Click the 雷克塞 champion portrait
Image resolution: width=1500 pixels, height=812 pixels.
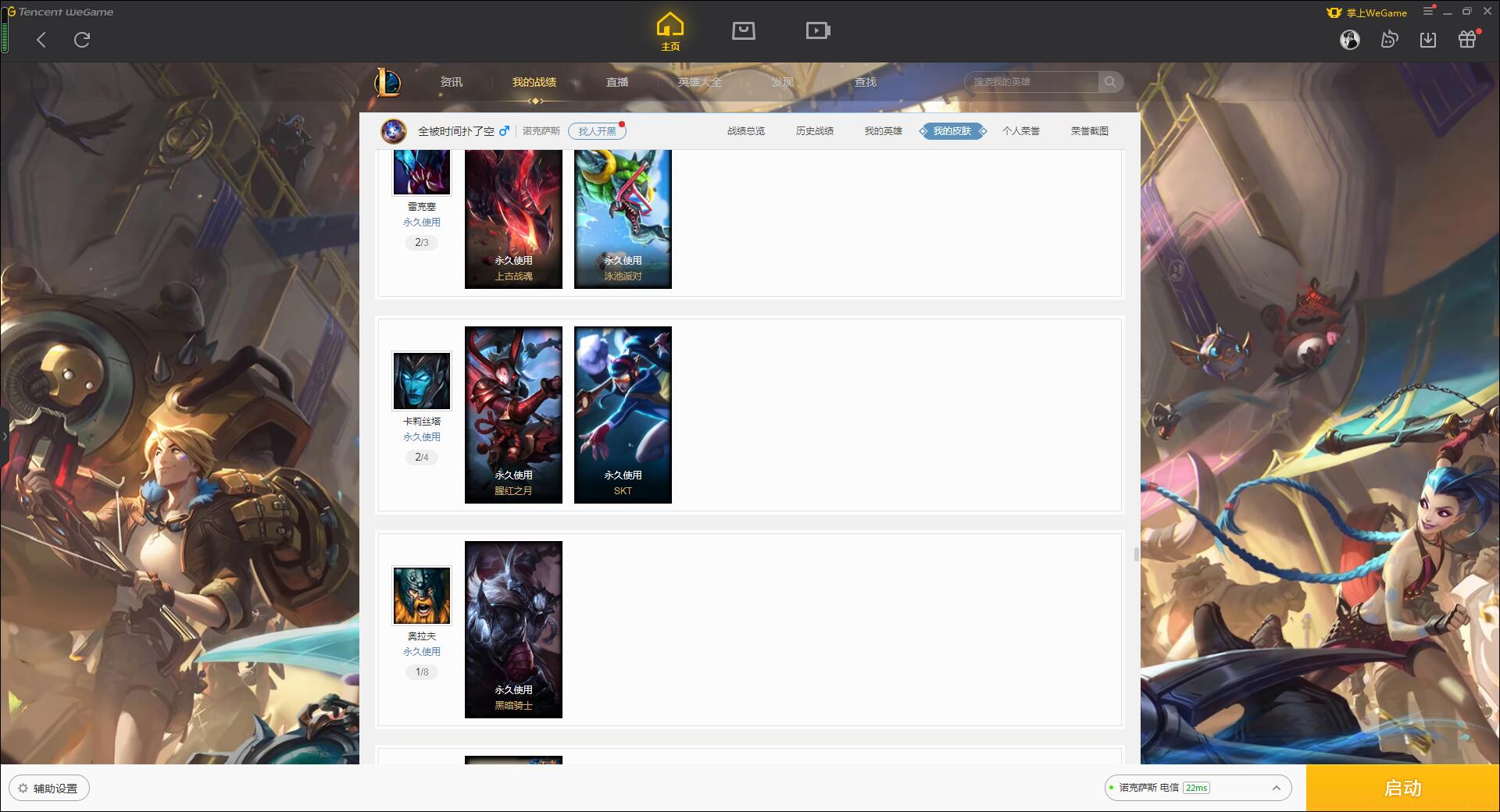click(422, 172)
